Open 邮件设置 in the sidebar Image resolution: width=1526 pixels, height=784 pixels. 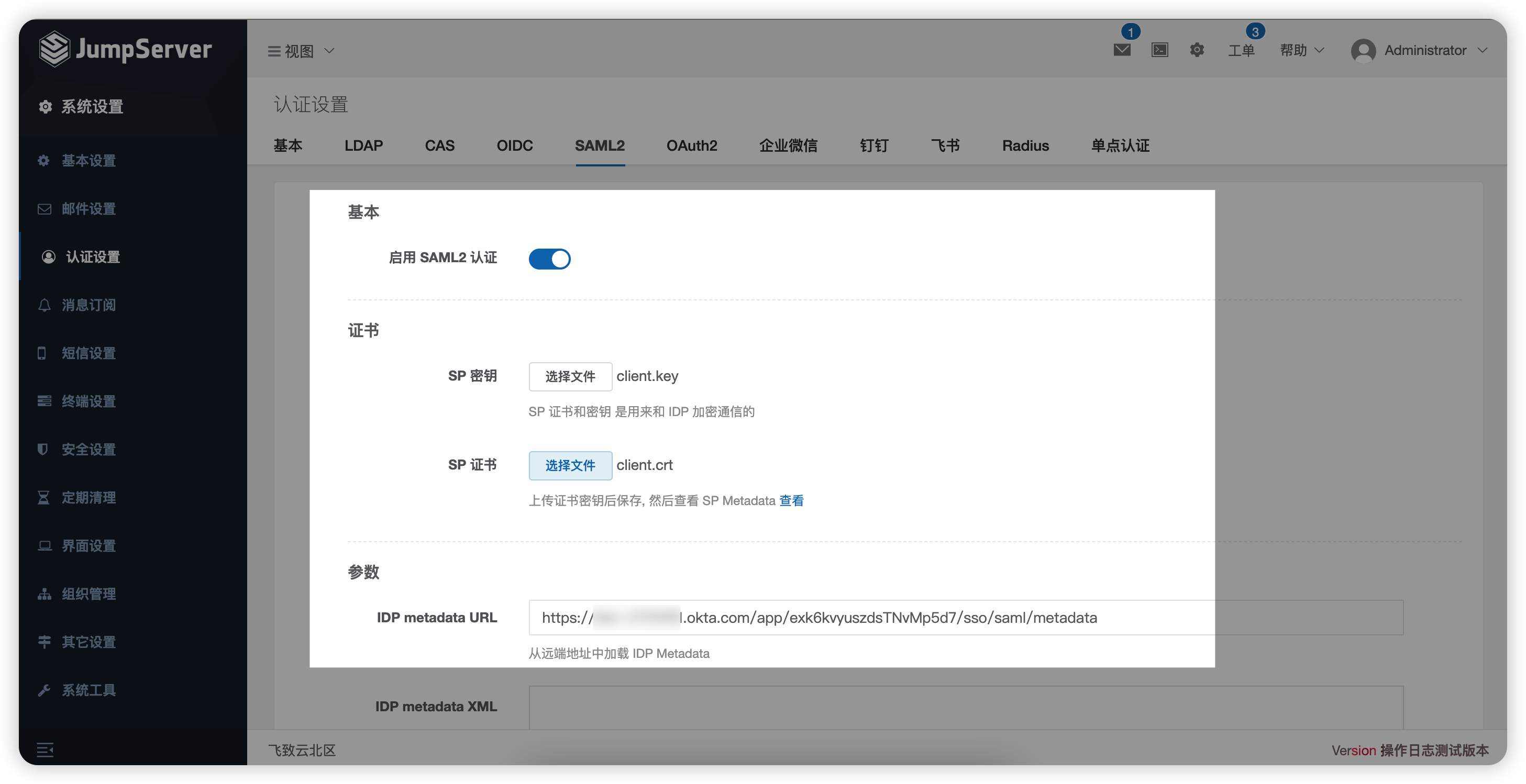pyautogui.click(x=89, y=208)
